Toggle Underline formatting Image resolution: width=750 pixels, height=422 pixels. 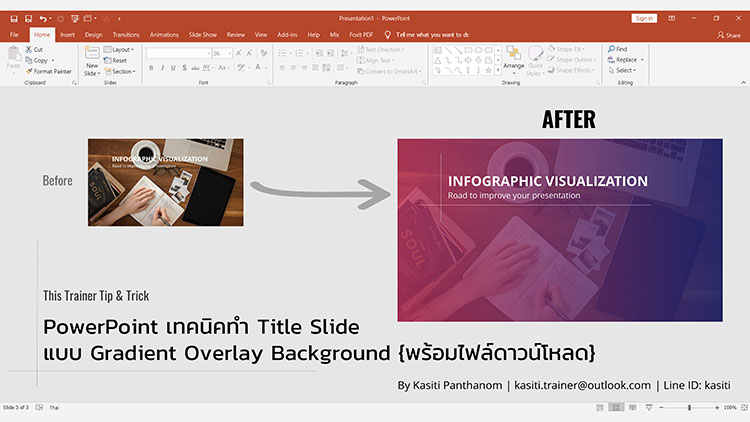click(173, 68)
